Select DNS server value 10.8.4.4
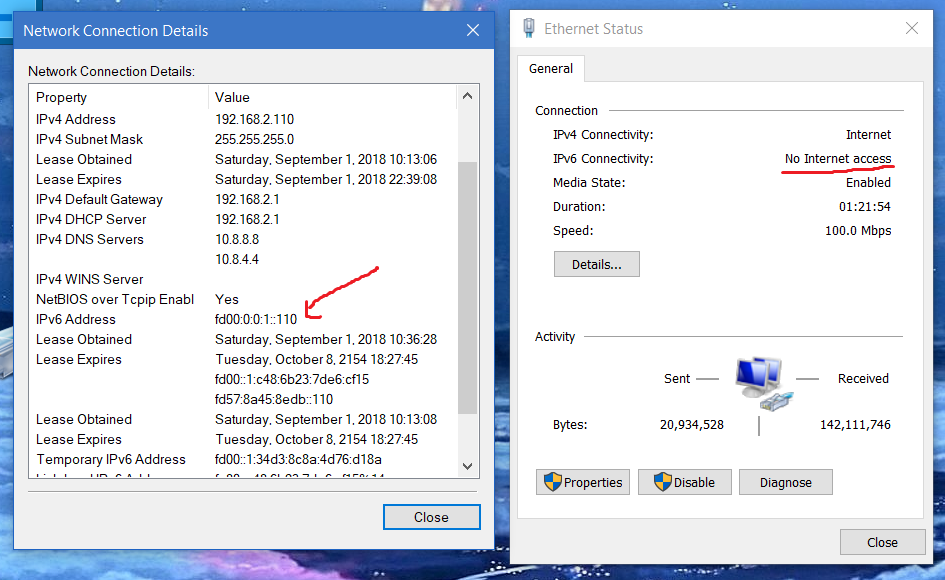This screenshot has width=945, height=580. pyautogui.click(x=237, y=259)
